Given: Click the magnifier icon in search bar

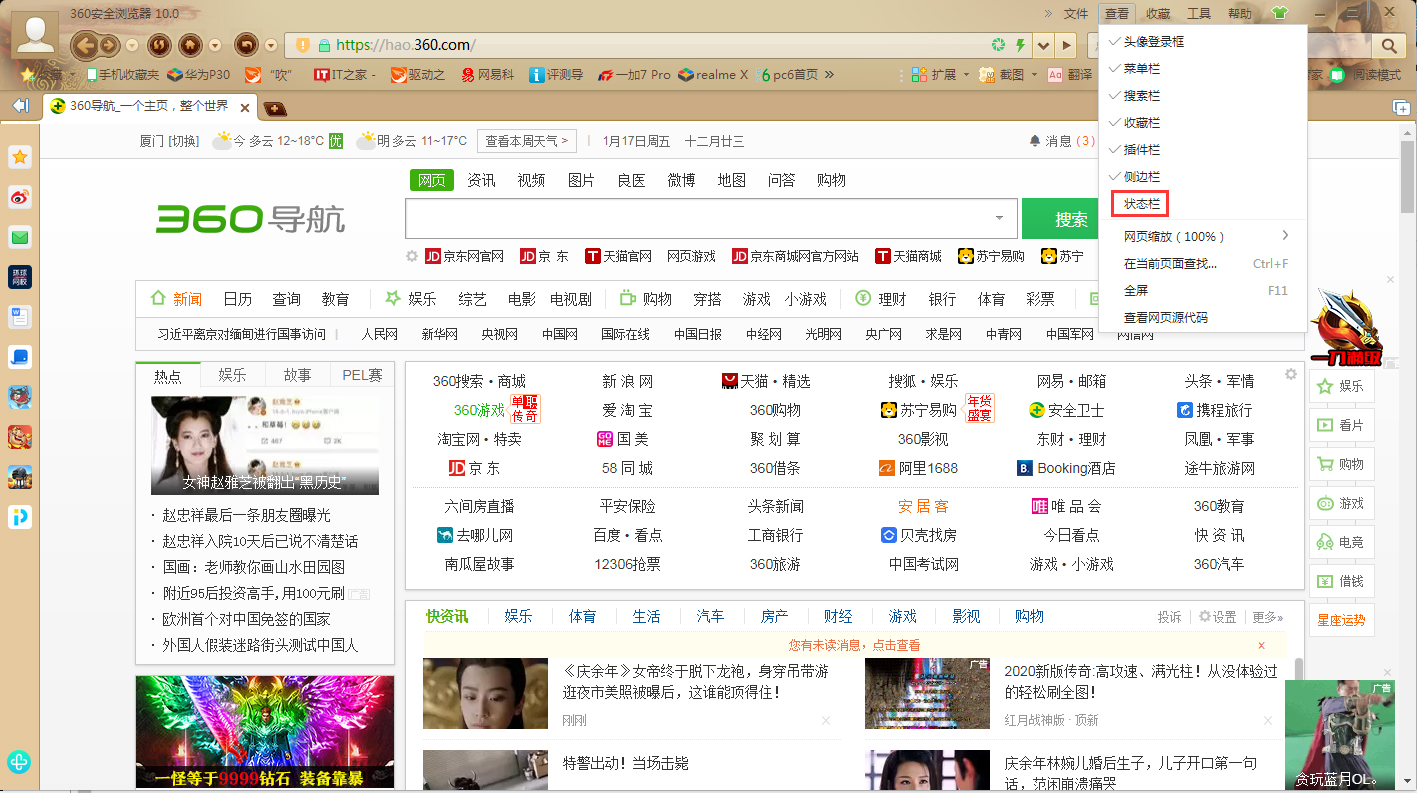Looking at the screenshot, I should 1388,45.
